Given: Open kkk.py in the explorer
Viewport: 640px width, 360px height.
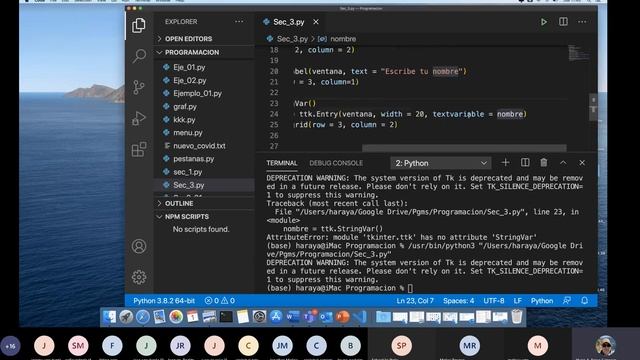Looking at the screenshot, I should click(x=204, y=120).
